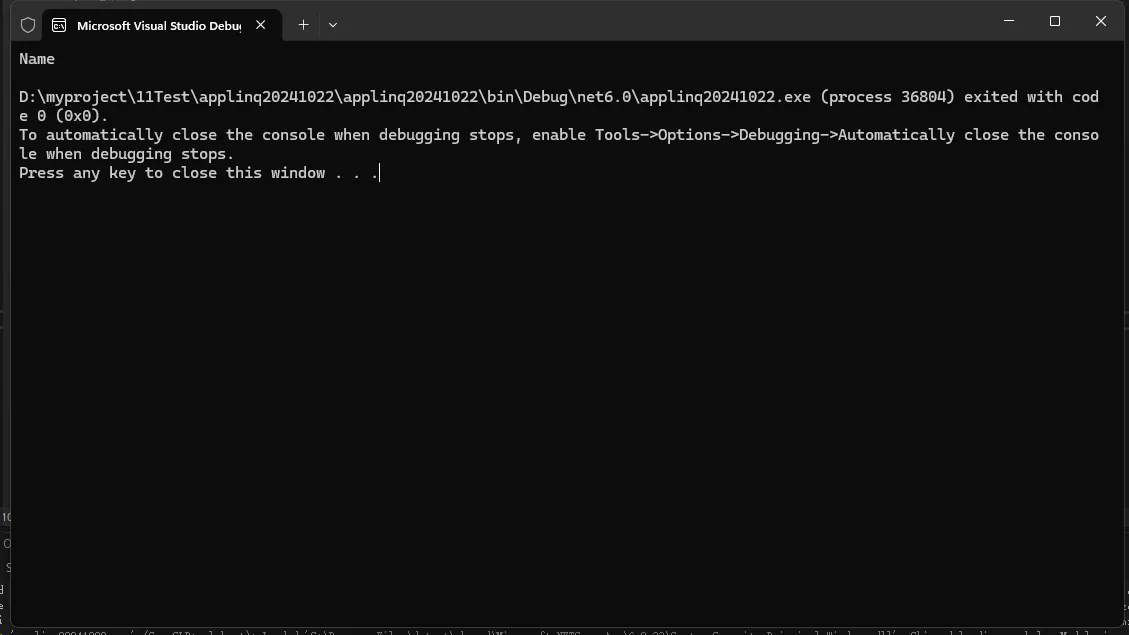Screen dimensions: 1129x635
Task: Maximize the terminal window
Action: (1054, 21)
